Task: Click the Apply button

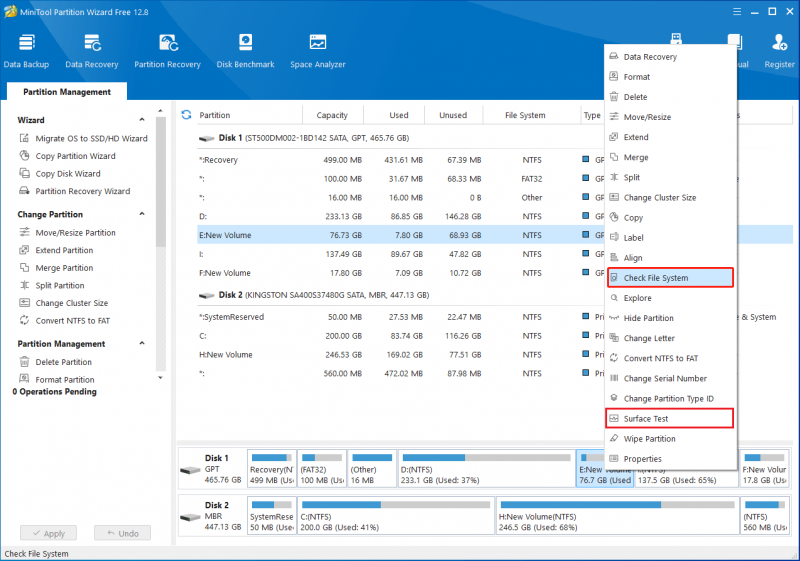Action: pos(48,533)
